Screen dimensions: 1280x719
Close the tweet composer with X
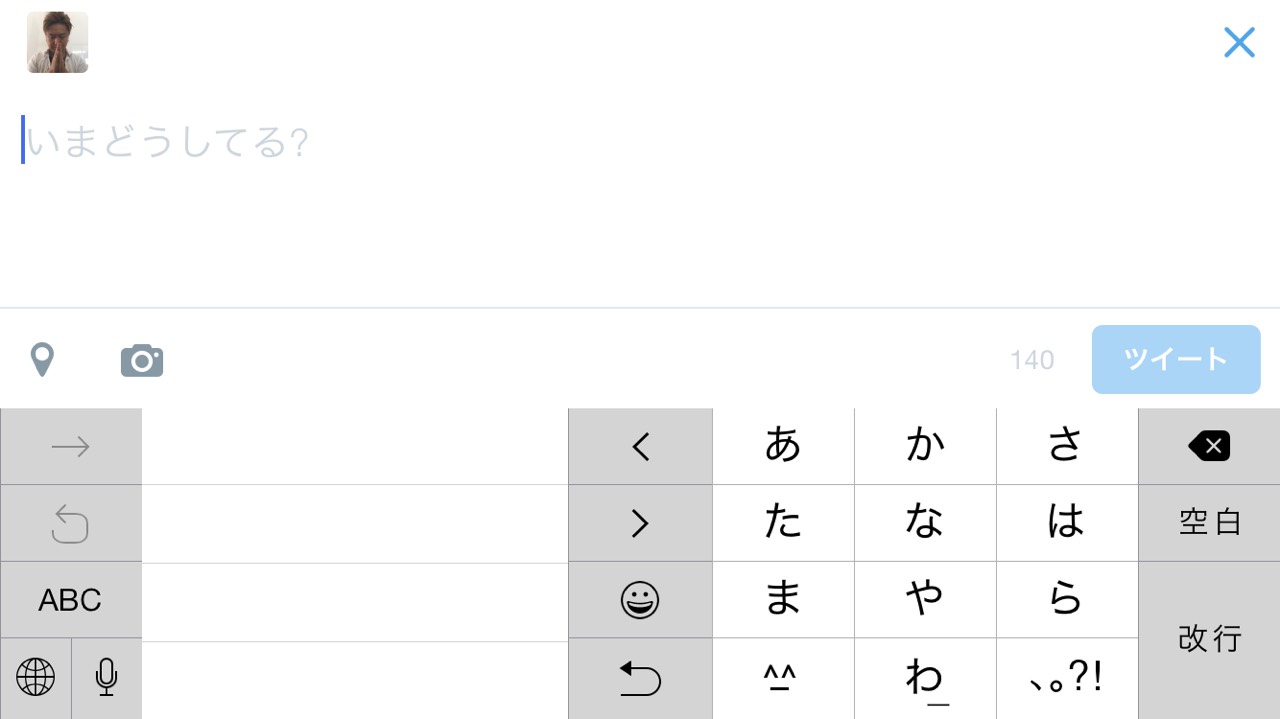[1239, 42]
